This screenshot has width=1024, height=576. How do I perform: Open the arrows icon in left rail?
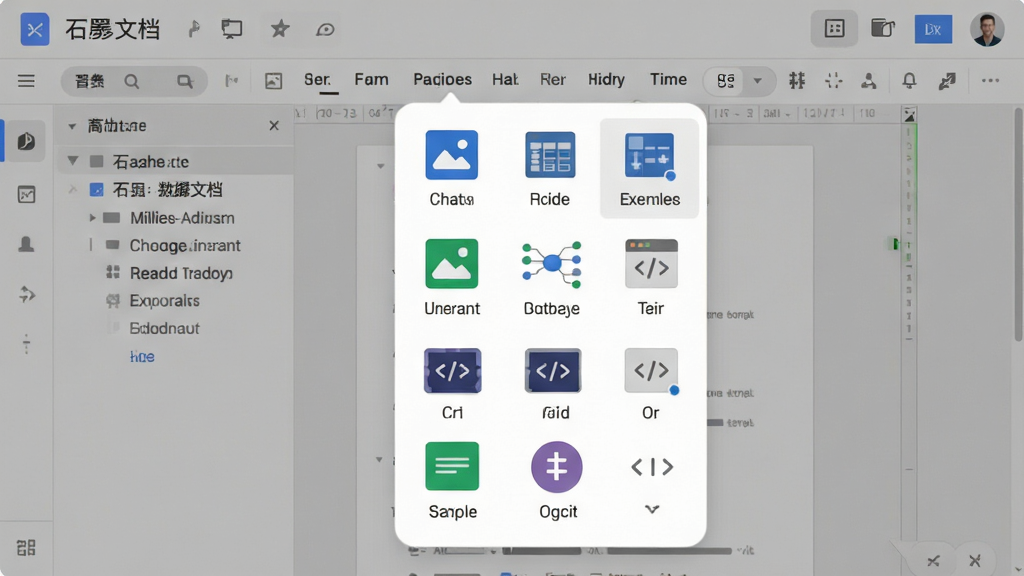[27, 295]
